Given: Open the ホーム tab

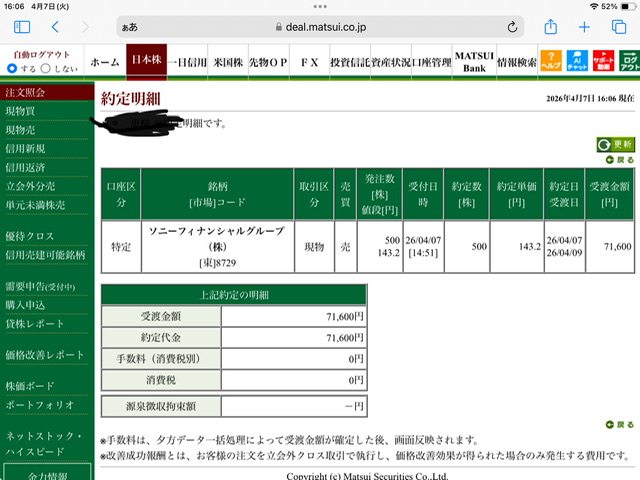Looking at the screenshot, I should [x=105, y=62].
